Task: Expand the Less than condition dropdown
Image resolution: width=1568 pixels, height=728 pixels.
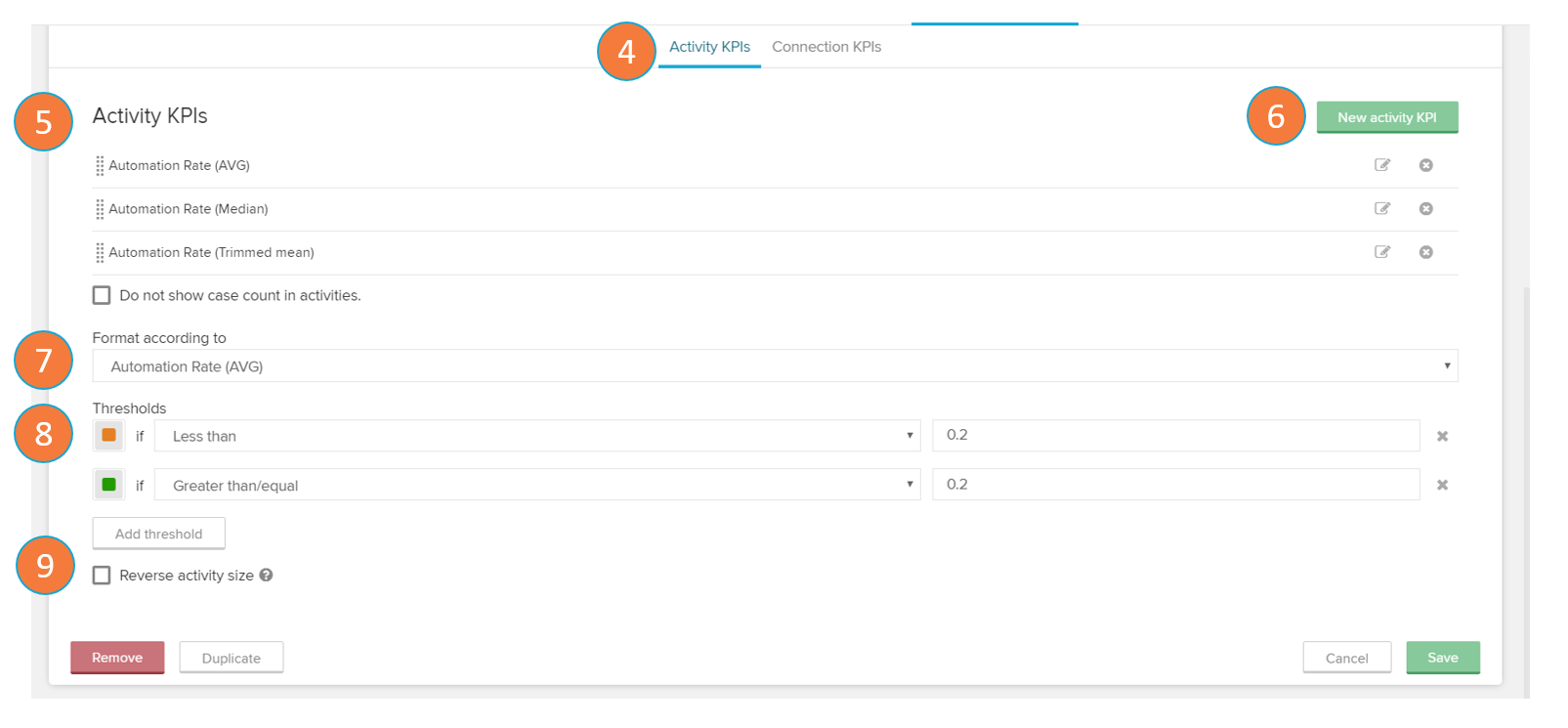Action: (536, 436)
